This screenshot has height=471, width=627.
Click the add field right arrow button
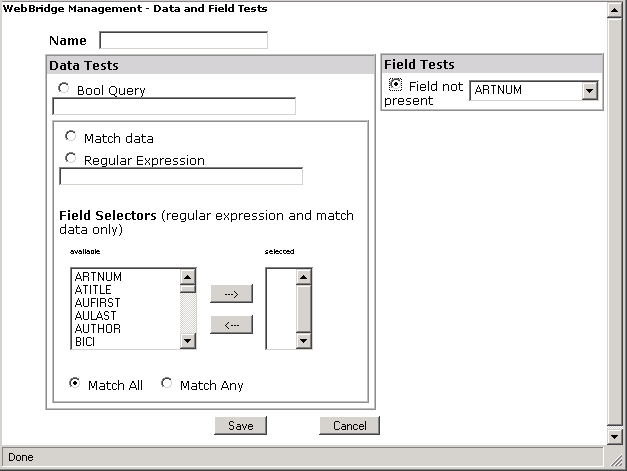click(232, 294)
